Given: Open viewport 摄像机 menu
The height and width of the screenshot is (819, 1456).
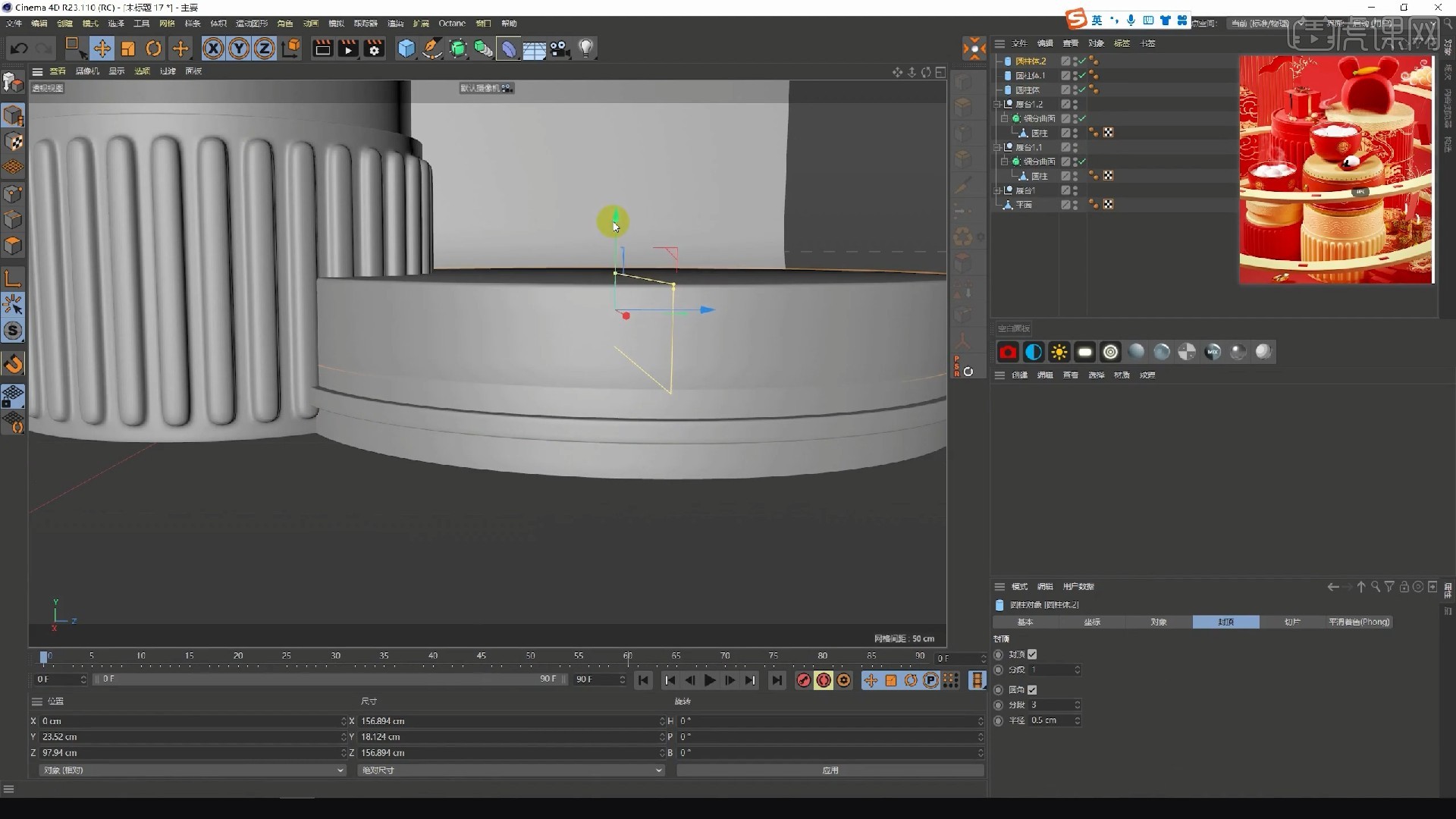Looking at the screenshot, I should tap(87, 71).
